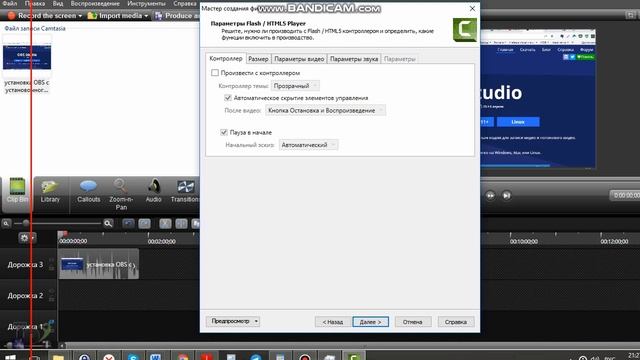Click the Undo icon on timeline toolbar
This screenshot has width=640, height=360.
129,223
